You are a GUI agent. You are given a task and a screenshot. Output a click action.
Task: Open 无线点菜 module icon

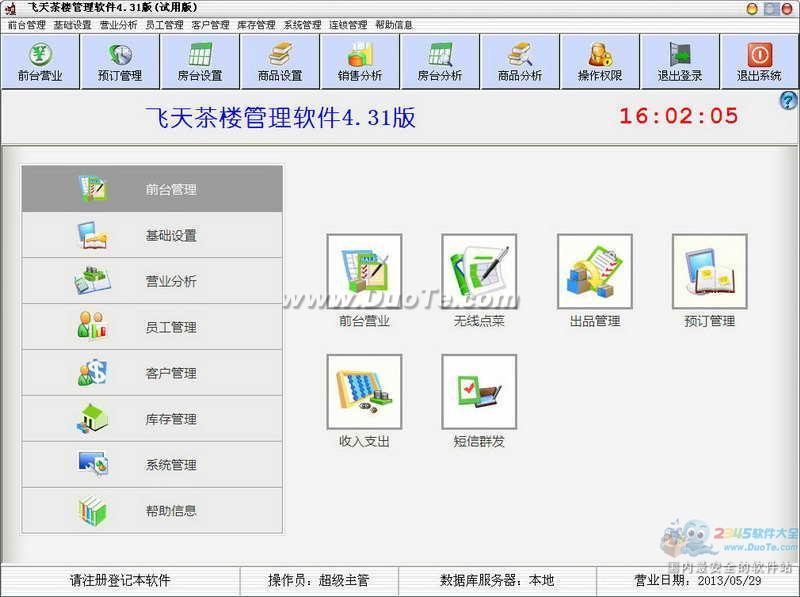tap(479, 271)
